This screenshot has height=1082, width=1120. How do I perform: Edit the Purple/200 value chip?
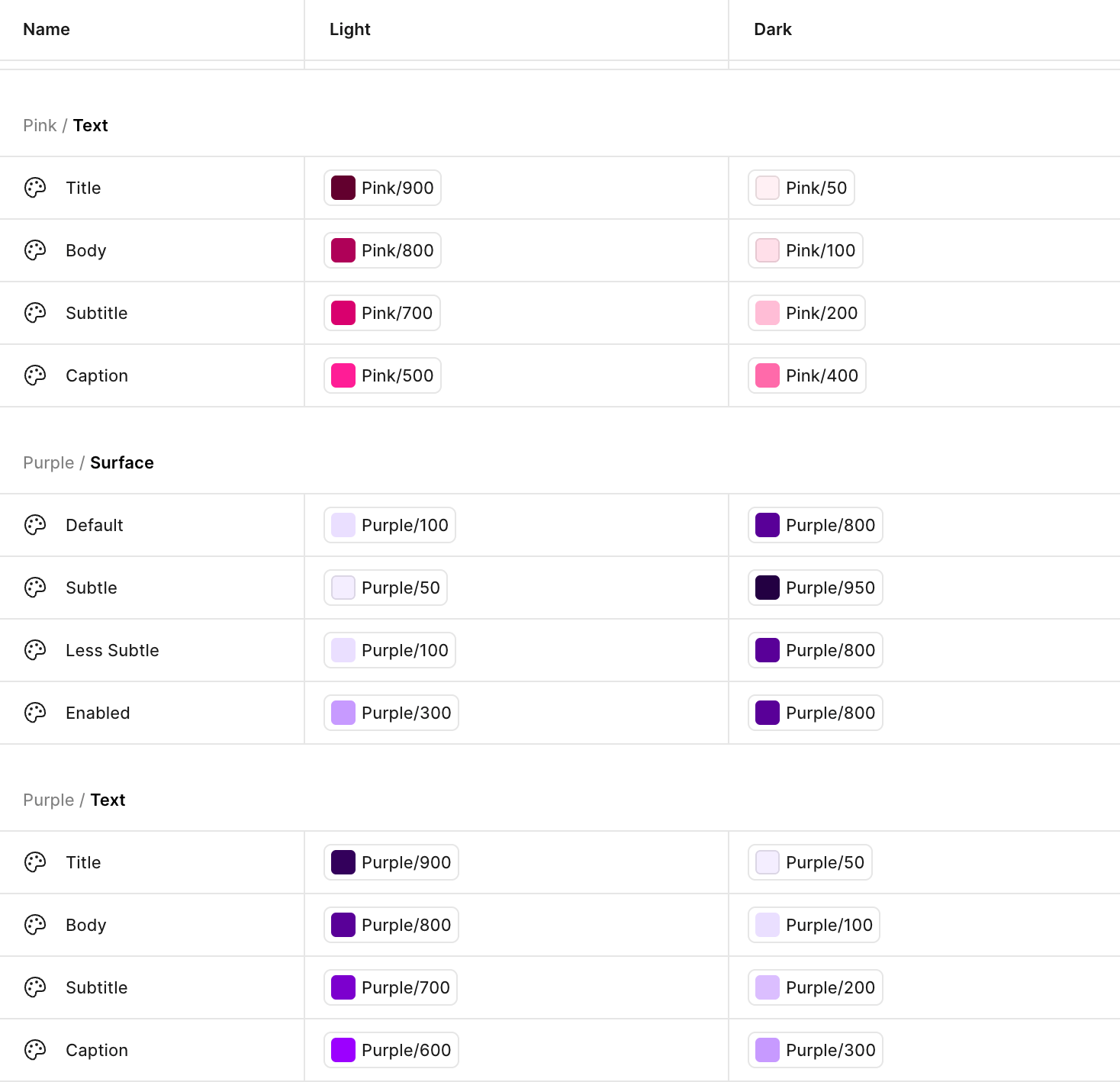click(x=816, y=987)
